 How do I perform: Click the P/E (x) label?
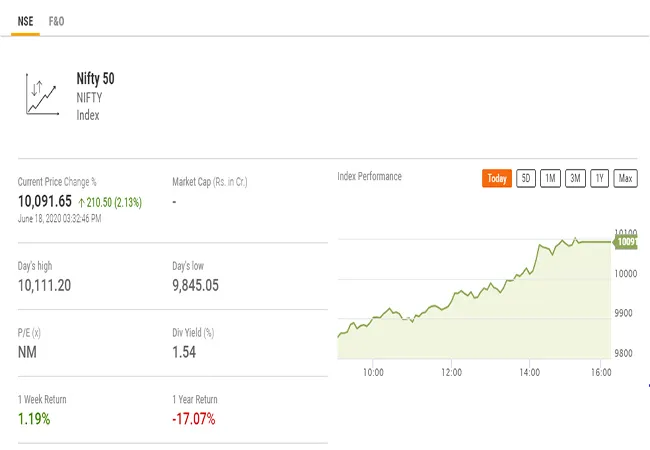29,333
